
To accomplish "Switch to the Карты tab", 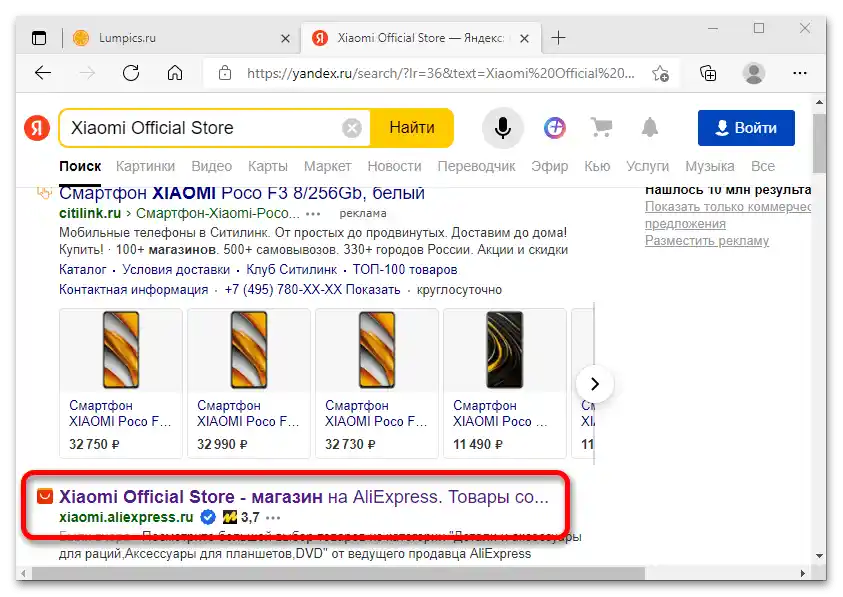I will (x=268, y=167).
